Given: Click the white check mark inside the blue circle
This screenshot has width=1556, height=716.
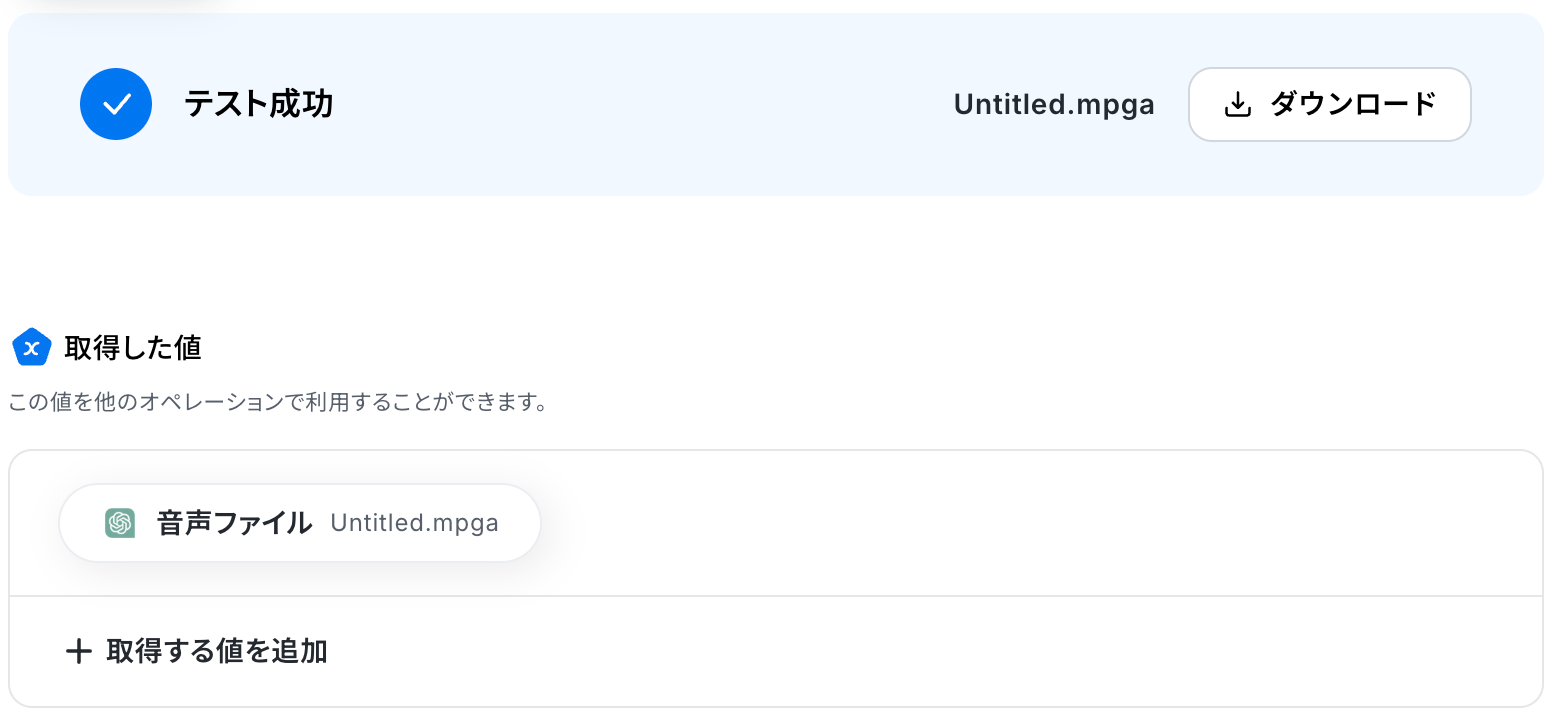Looking at the screenshot, I should 117,104.
